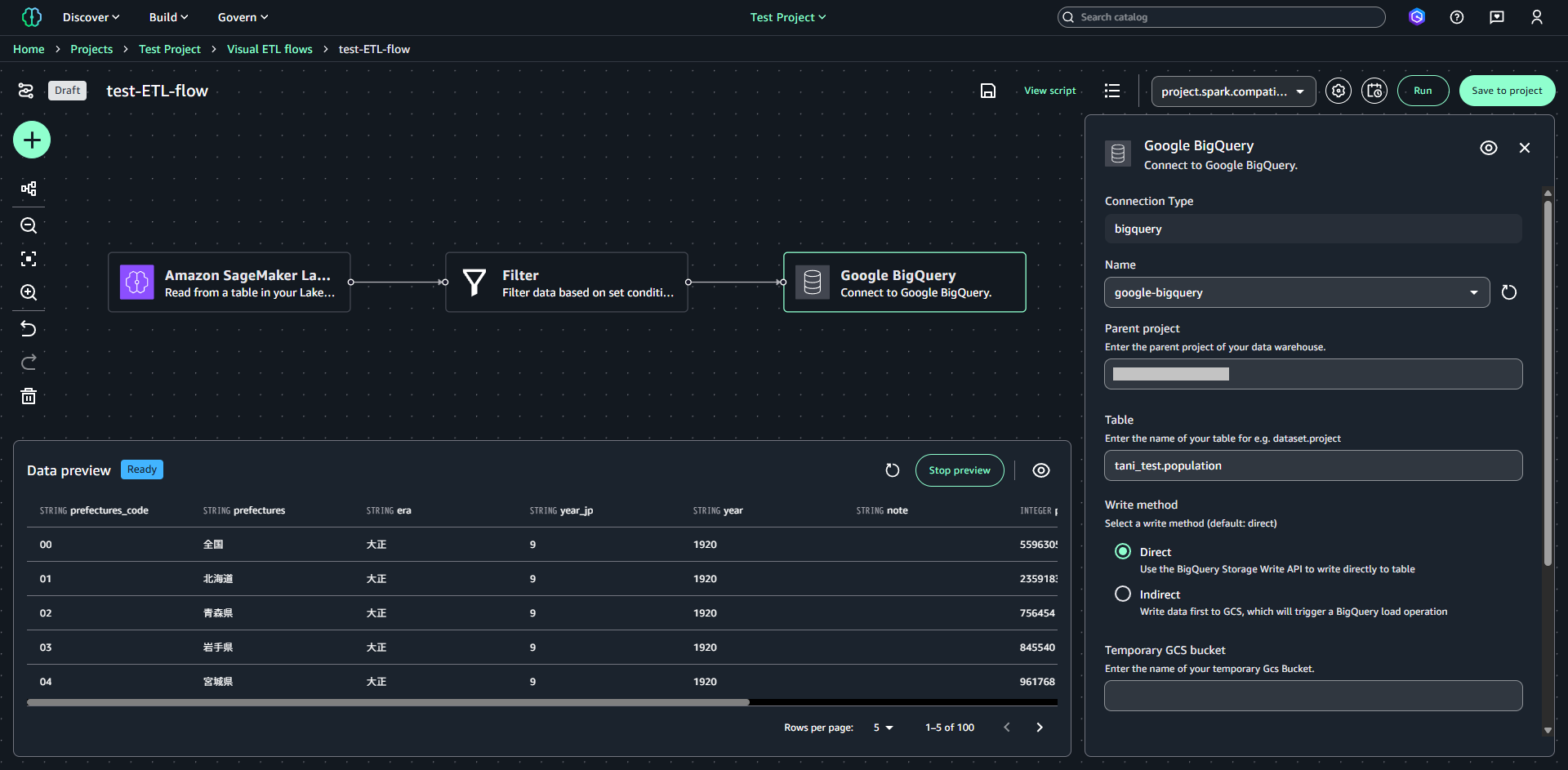The height and width of the screenshot is (770, 1568).
Task: Open the schedule calendar icon
Action: 1375,91
